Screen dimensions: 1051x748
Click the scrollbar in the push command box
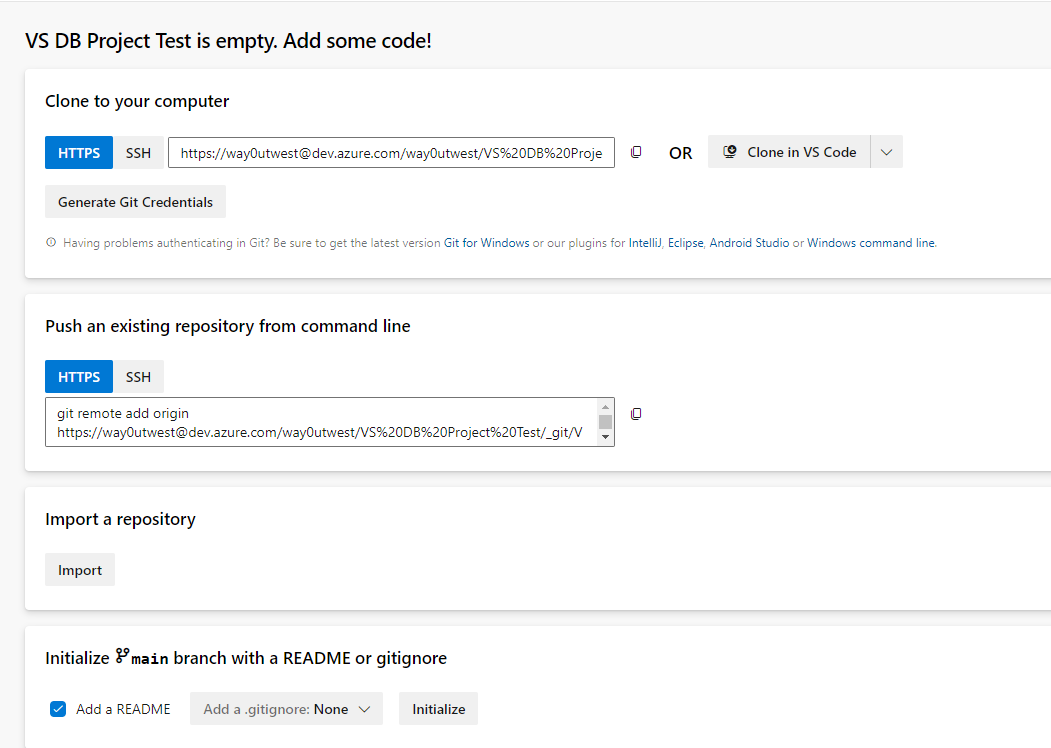click(605, 421)
